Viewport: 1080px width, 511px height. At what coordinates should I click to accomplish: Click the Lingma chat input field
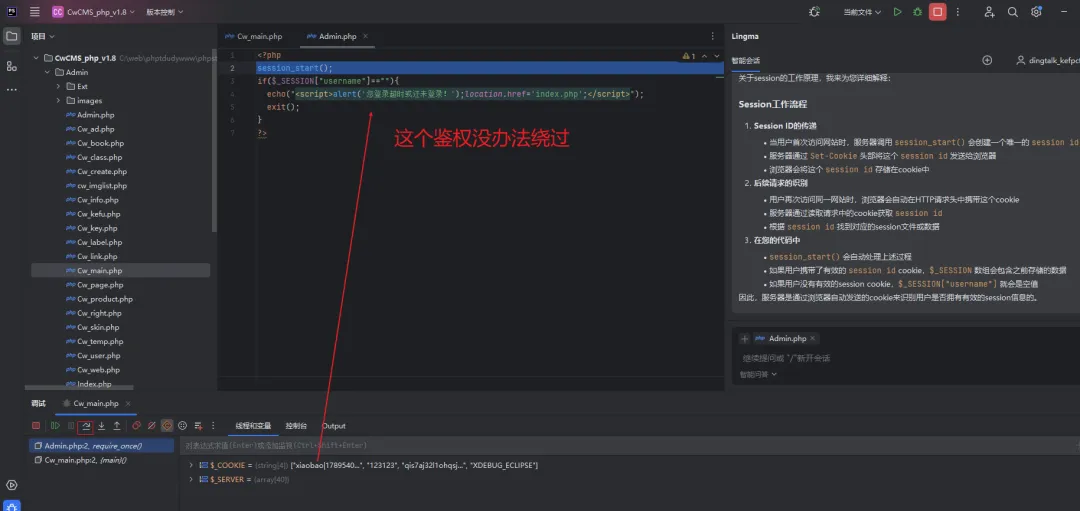click(906, 358)
